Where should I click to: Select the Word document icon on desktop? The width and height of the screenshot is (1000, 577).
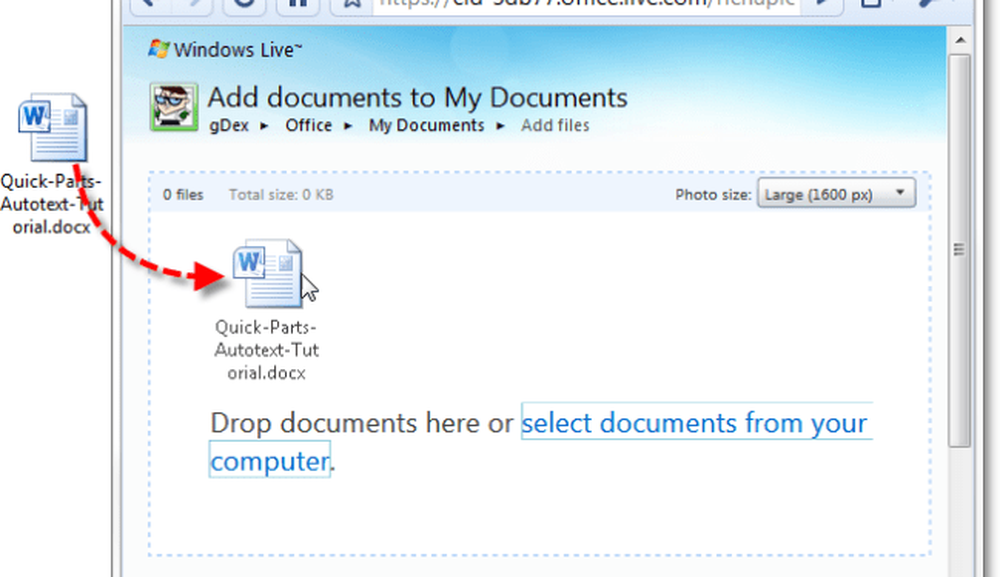point(53,130)
